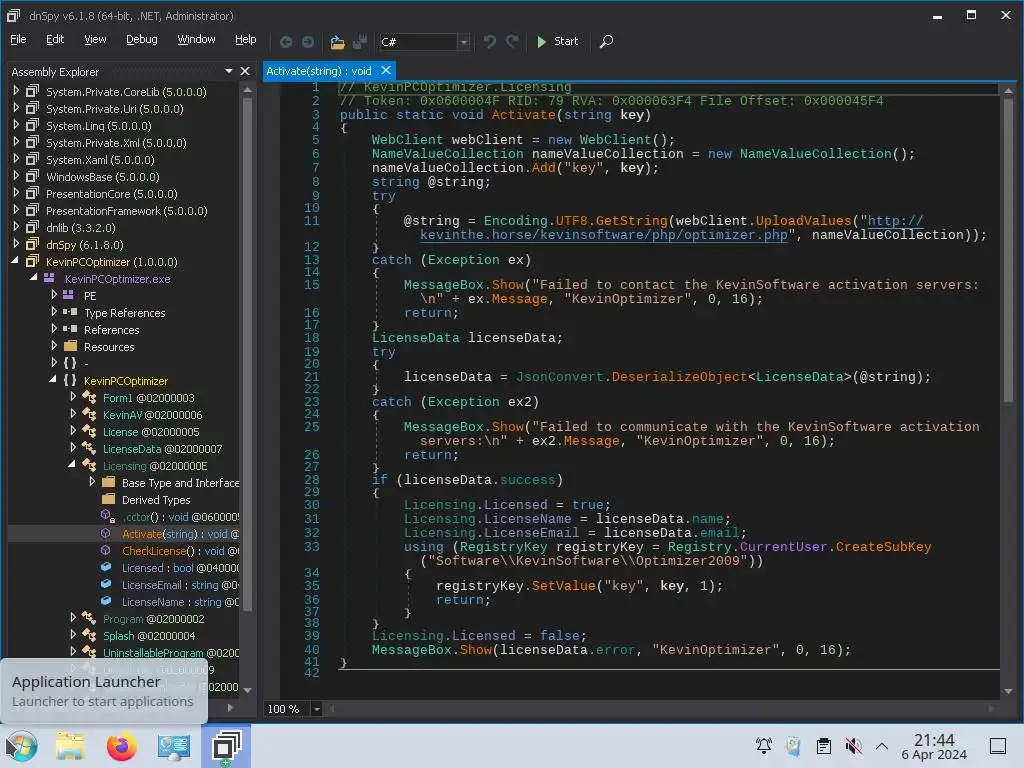Expand the Form1 class node

(73, 396)
